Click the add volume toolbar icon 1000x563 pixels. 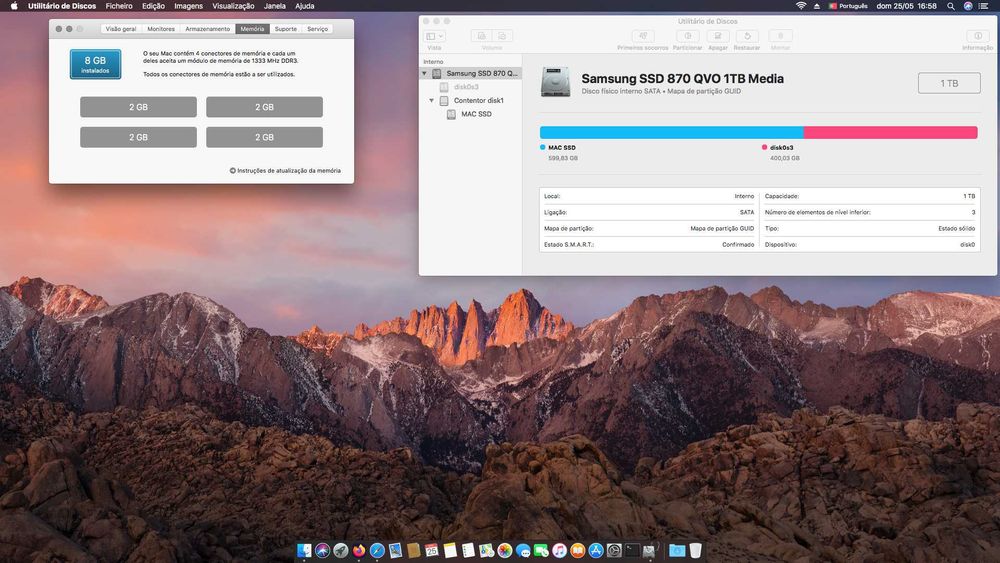coord(482,36)
